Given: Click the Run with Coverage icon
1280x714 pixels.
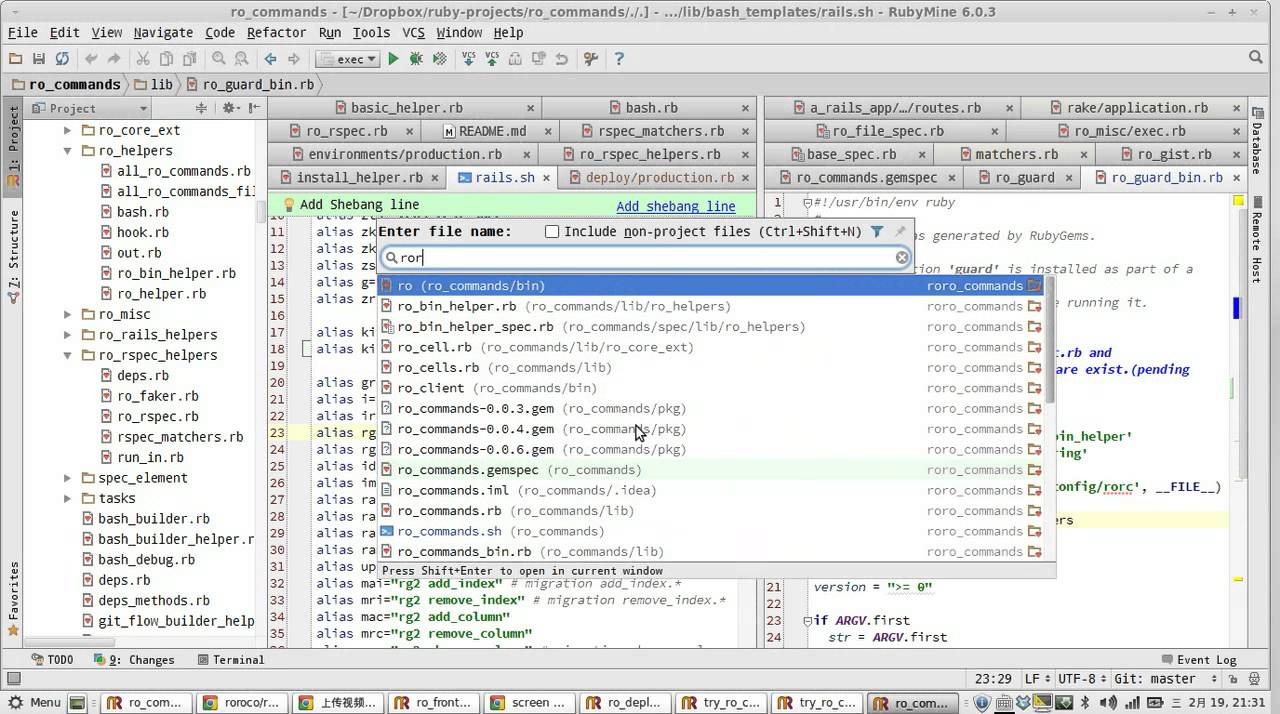Looking at the screenshot, I should [x=439, y=59].
